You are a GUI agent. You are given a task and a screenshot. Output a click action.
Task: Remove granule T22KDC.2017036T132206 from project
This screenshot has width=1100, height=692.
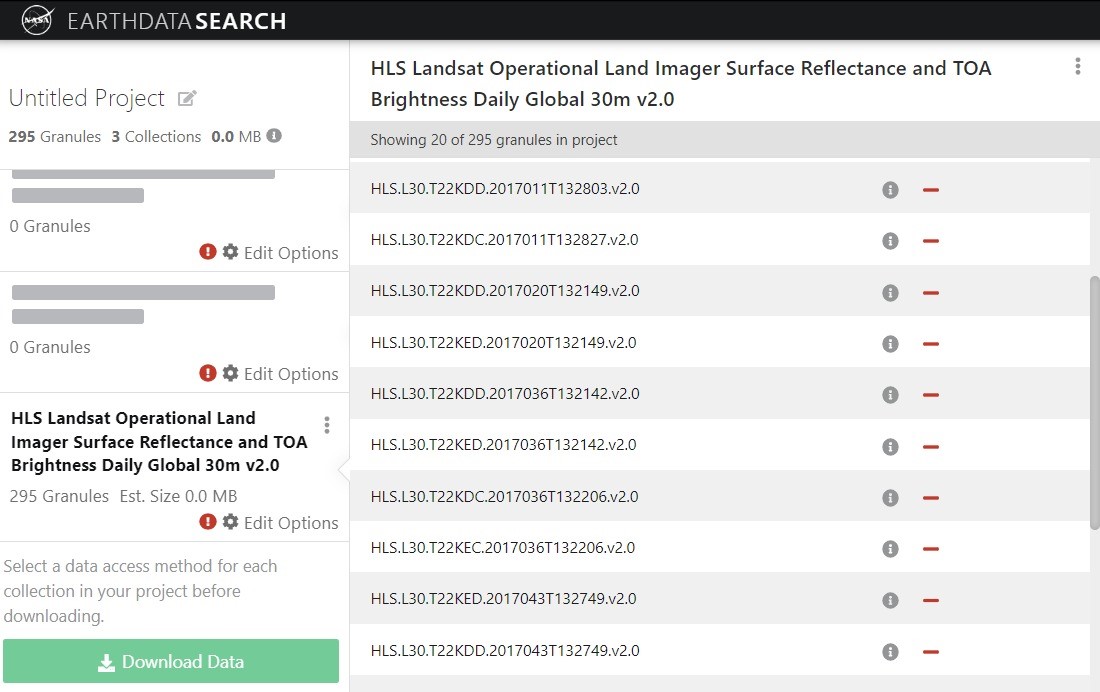tap(931, 498)
